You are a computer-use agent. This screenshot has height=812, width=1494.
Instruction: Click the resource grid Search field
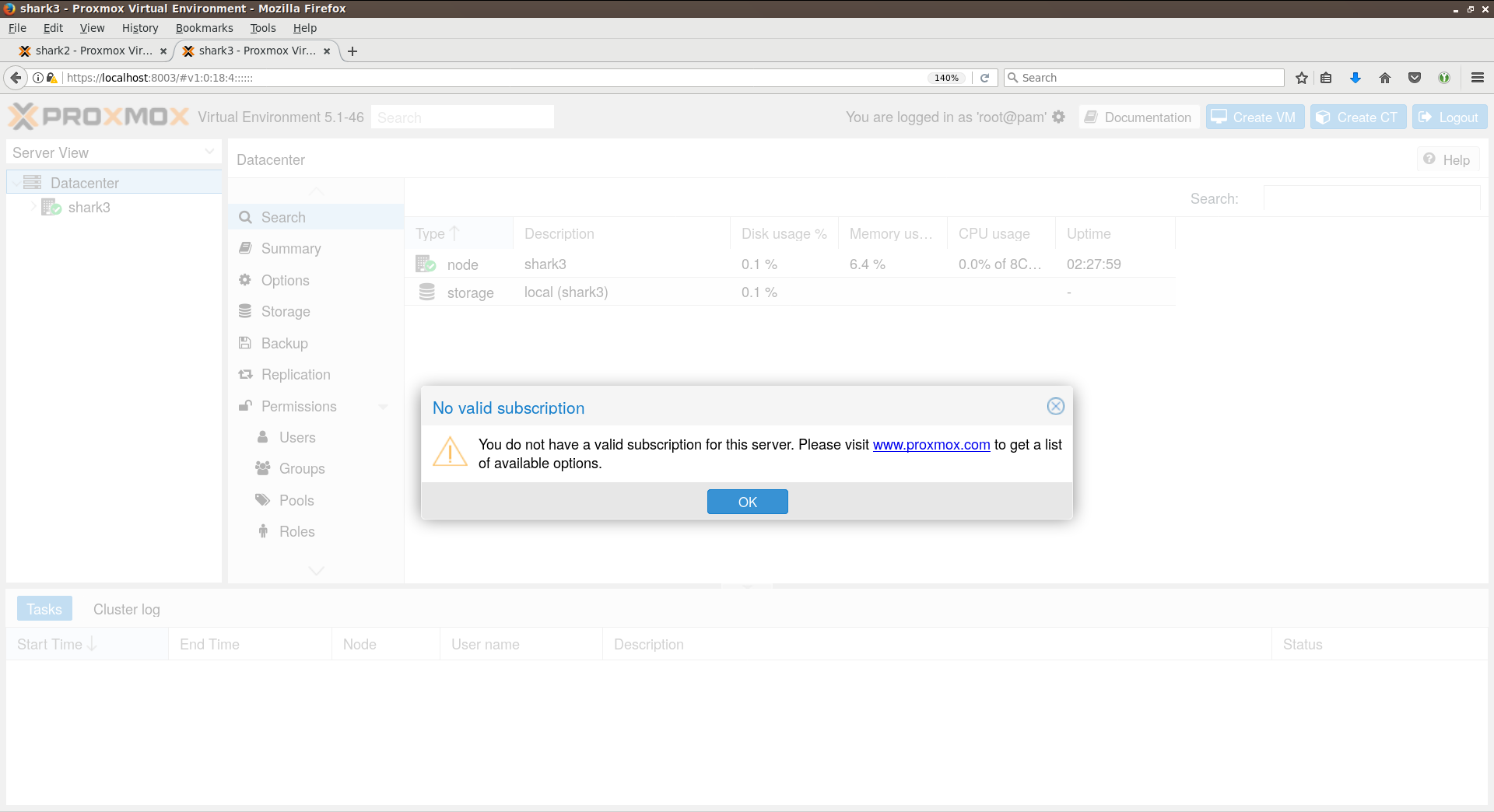point(1372,198)
